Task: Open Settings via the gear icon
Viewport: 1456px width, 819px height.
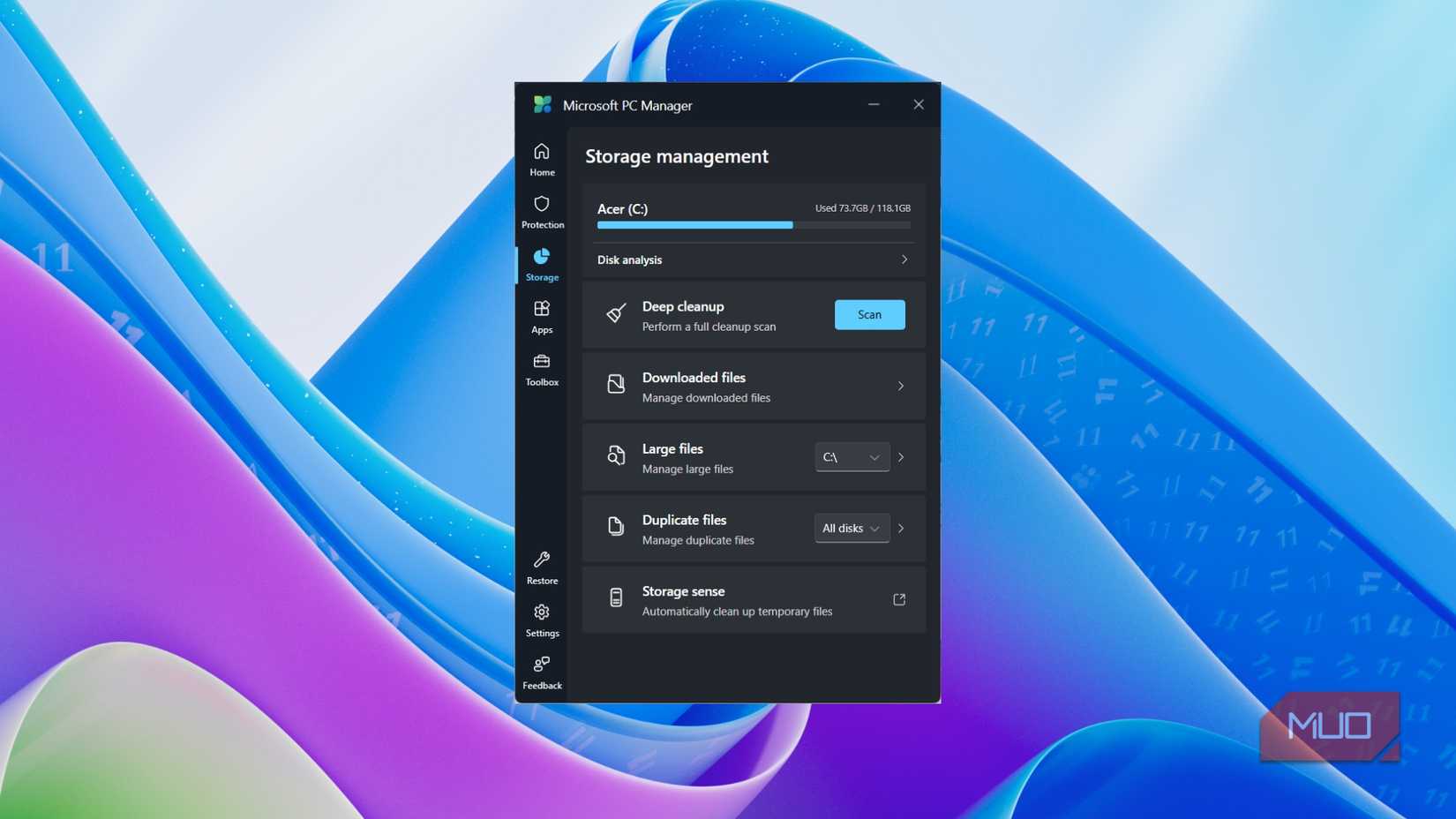Action: (541, 612)
